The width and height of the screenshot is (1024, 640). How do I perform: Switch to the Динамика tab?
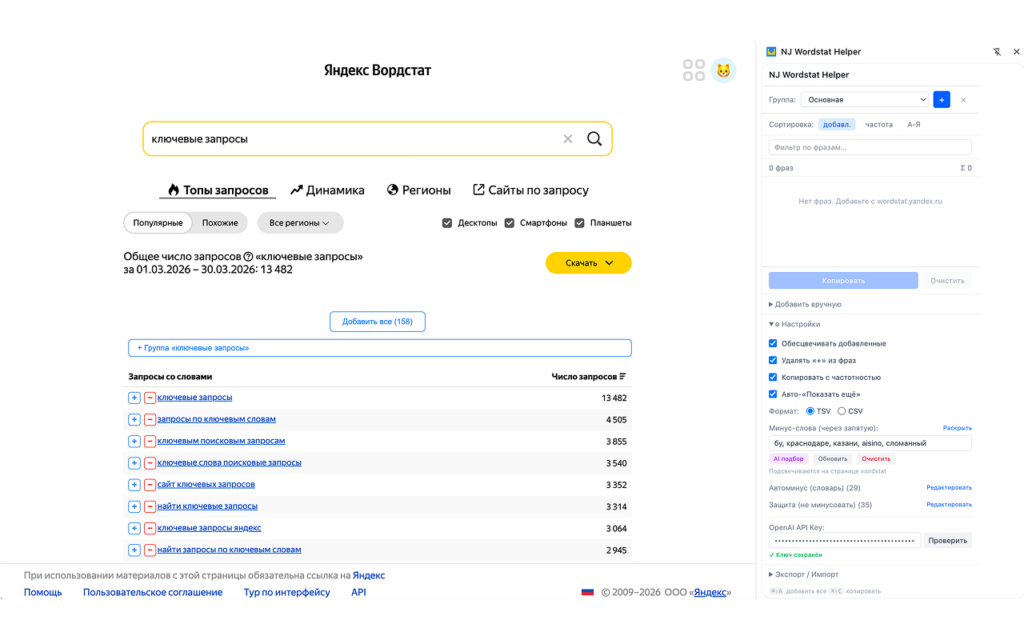[327, 190]
